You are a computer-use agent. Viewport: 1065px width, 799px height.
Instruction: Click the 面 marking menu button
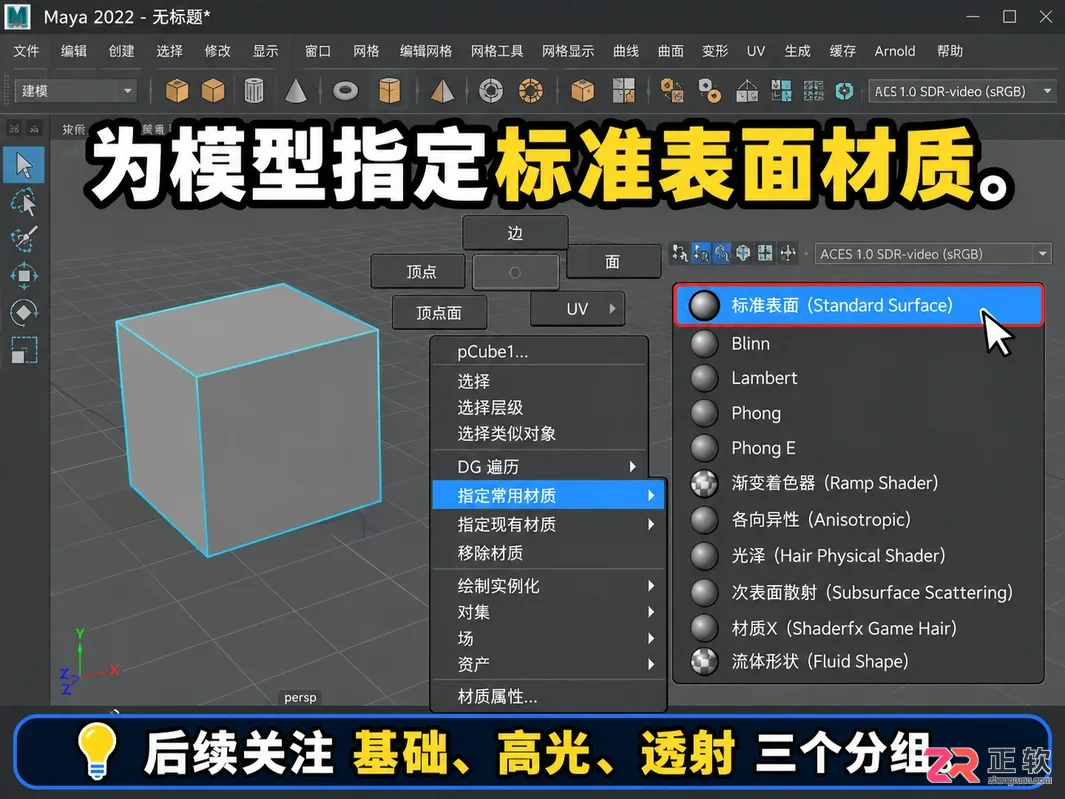pos(613,262)
